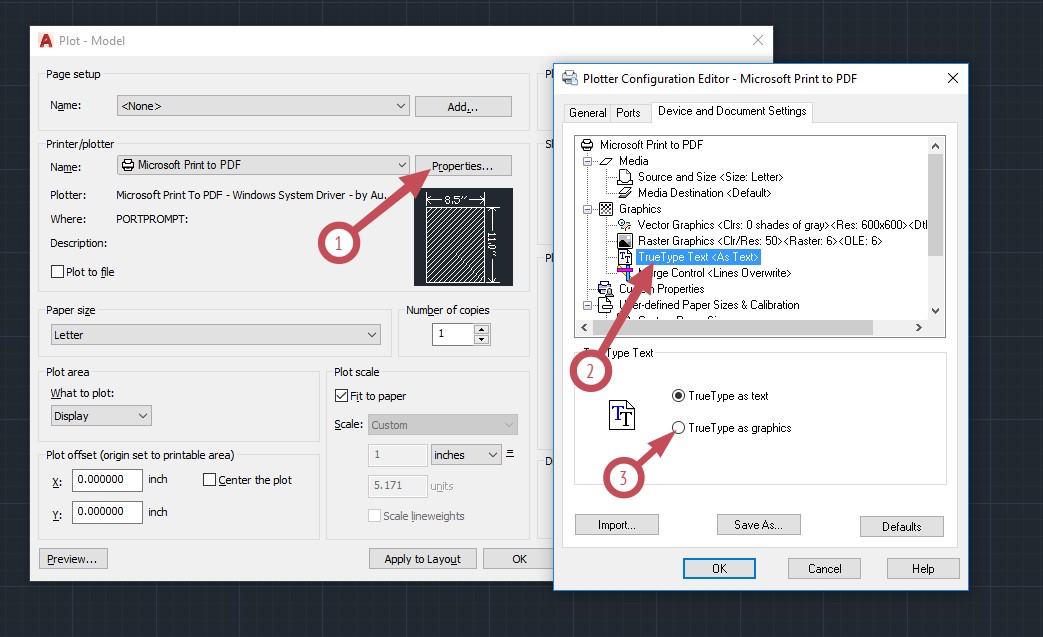Open the What to plot Display dropdown
The width and height of the screenshot is (1043, 637).
pyautogui.click(x=101, y=416)
